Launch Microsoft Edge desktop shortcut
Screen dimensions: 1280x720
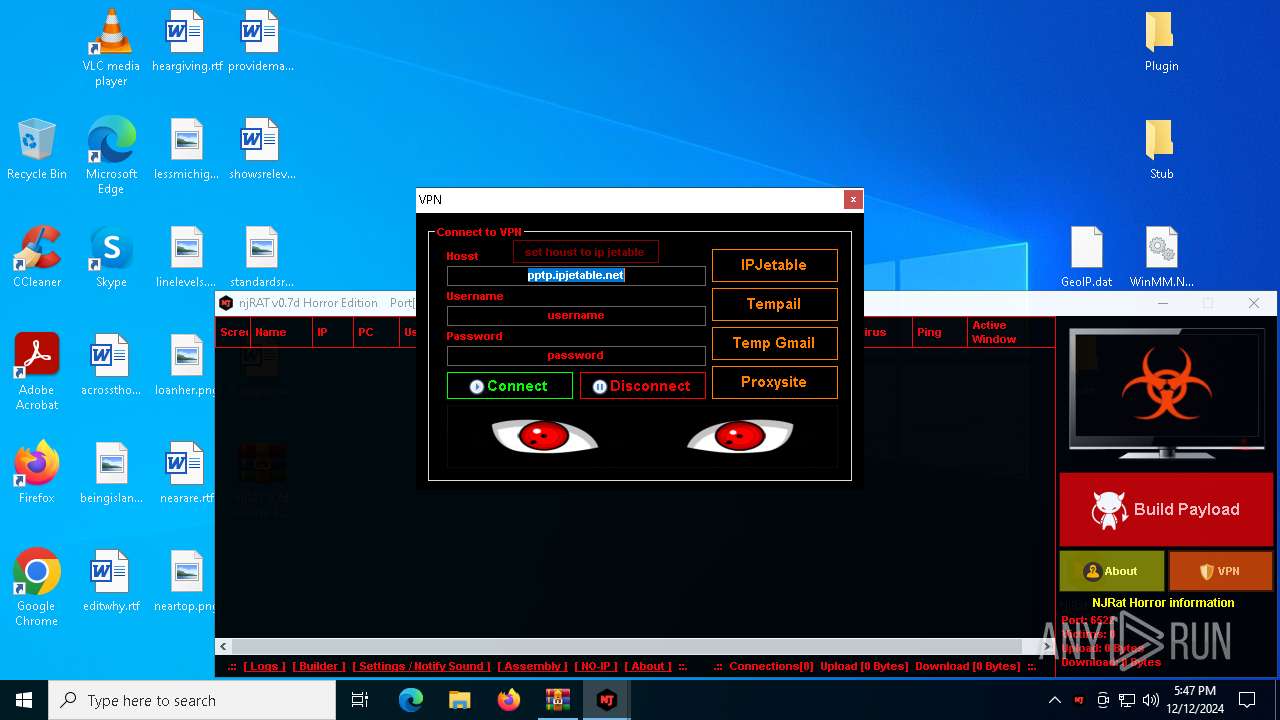(111, 155)
